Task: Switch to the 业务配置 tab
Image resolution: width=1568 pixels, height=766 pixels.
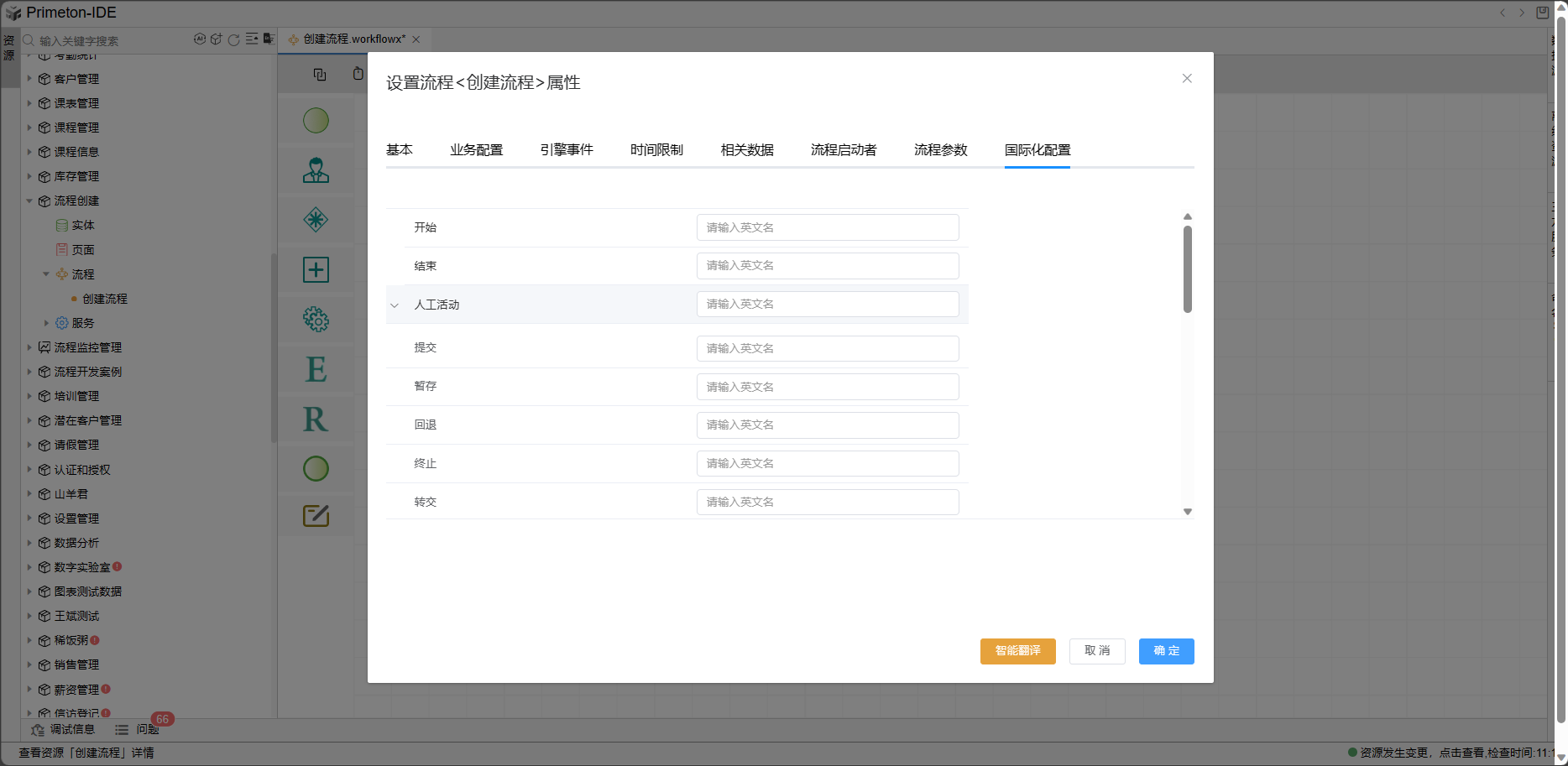Action: click(476, 150)
